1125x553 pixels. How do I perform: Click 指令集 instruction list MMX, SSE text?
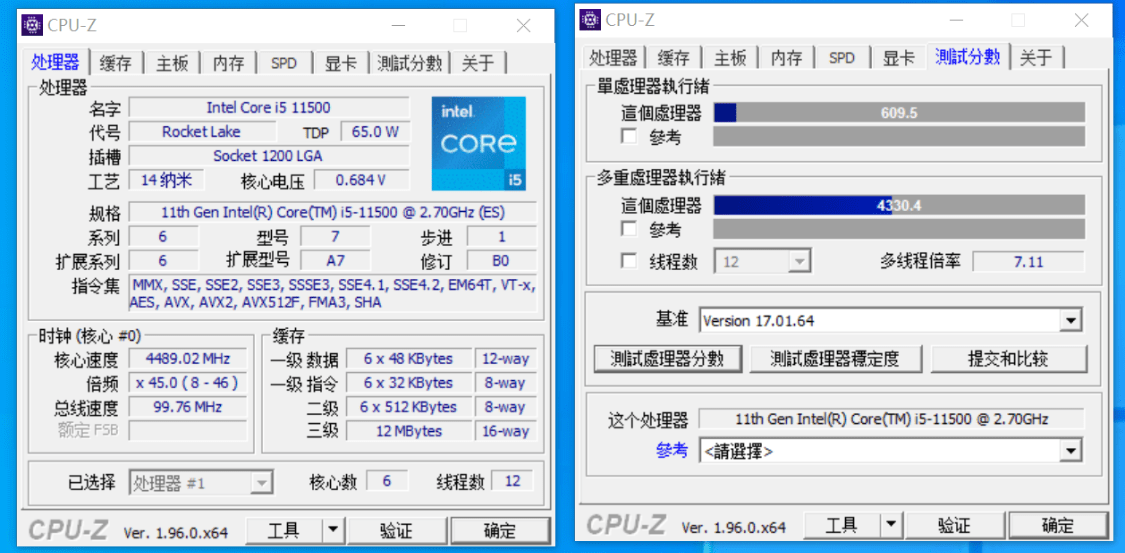click(x=333, y=293)
